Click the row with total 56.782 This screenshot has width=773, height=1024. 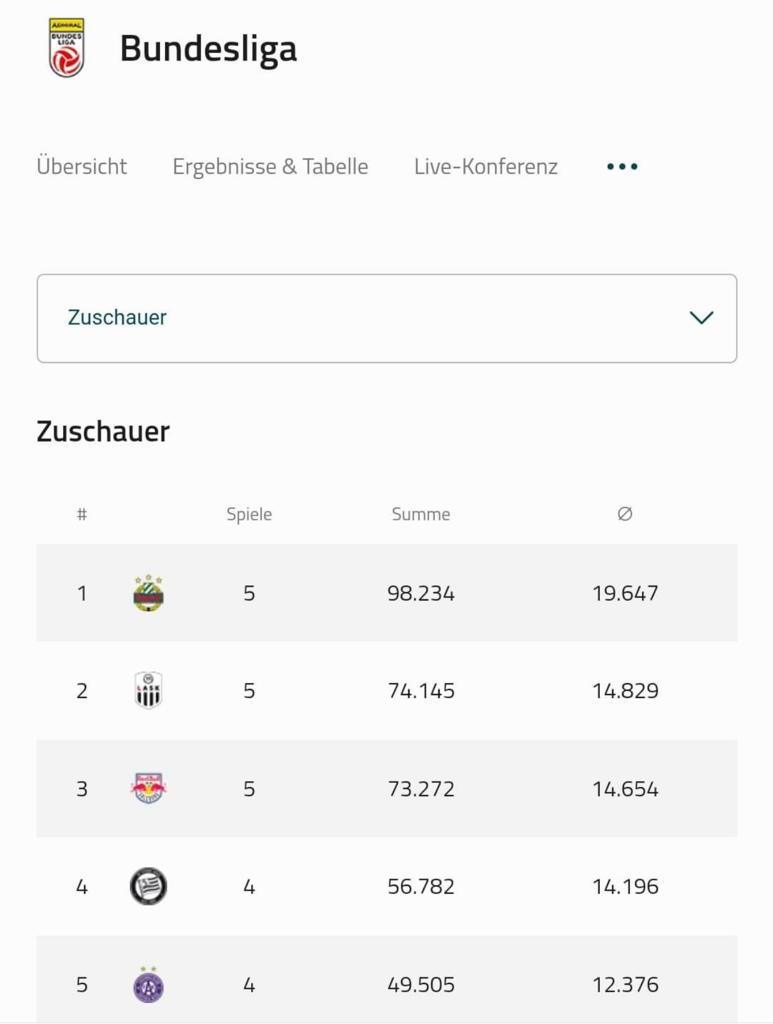(x=386, y=886)
